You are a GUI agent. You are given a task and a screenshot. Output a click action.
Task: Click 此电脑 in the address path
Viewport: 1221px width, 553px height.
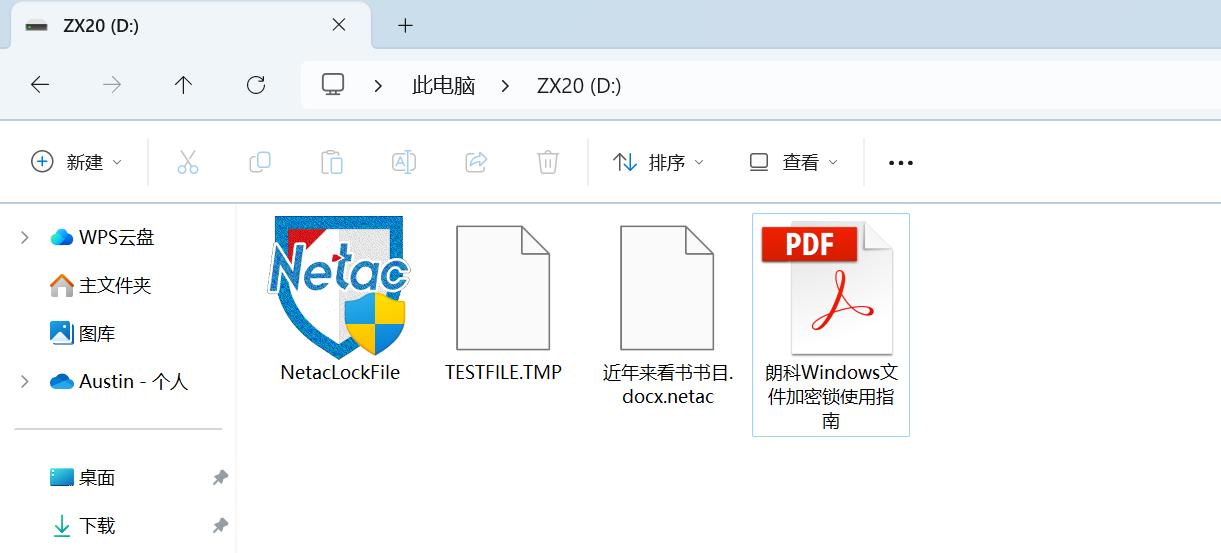[443, 86]
